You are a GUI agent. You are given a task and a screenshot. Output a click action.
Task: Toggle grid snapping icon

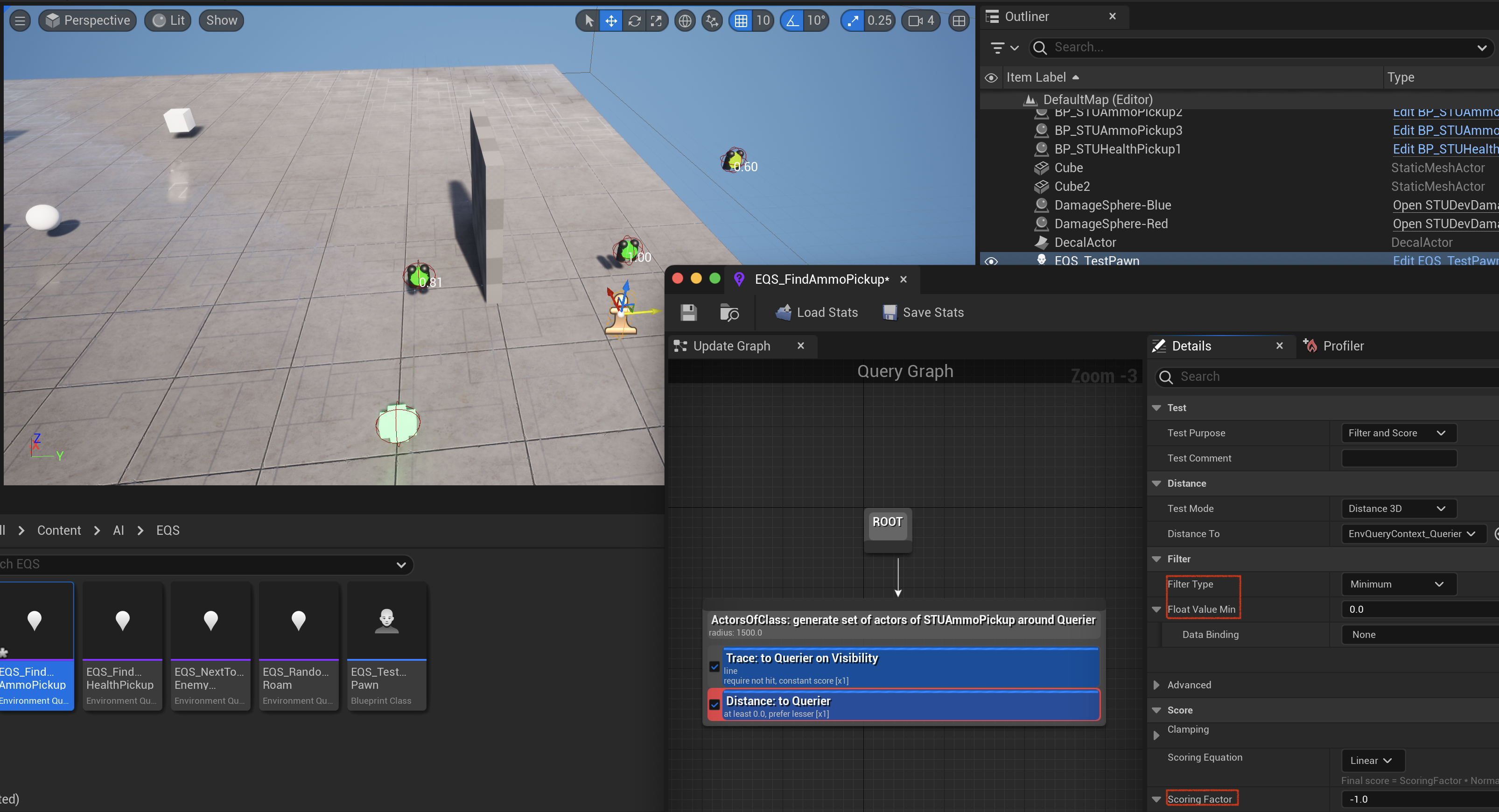coord(741,21)
